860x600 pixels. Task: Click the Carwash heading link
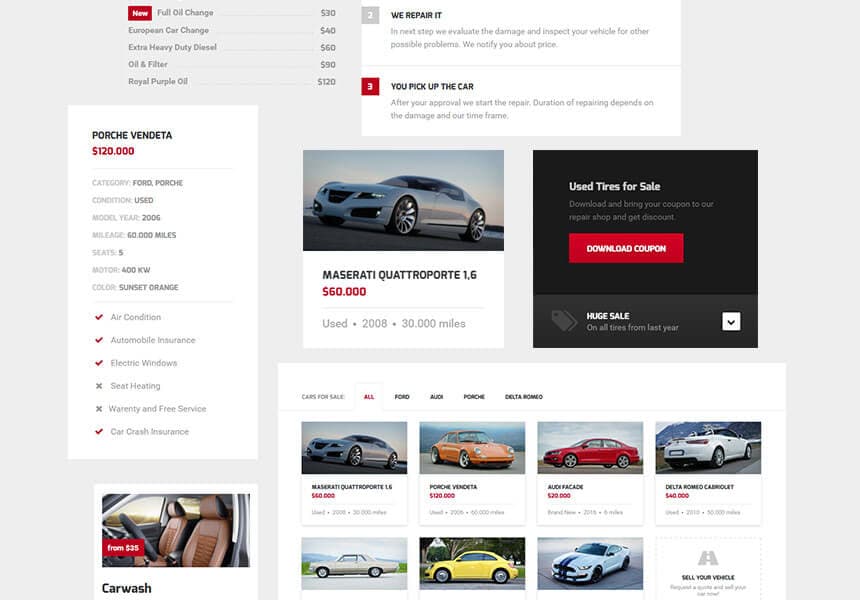(127, 588)
